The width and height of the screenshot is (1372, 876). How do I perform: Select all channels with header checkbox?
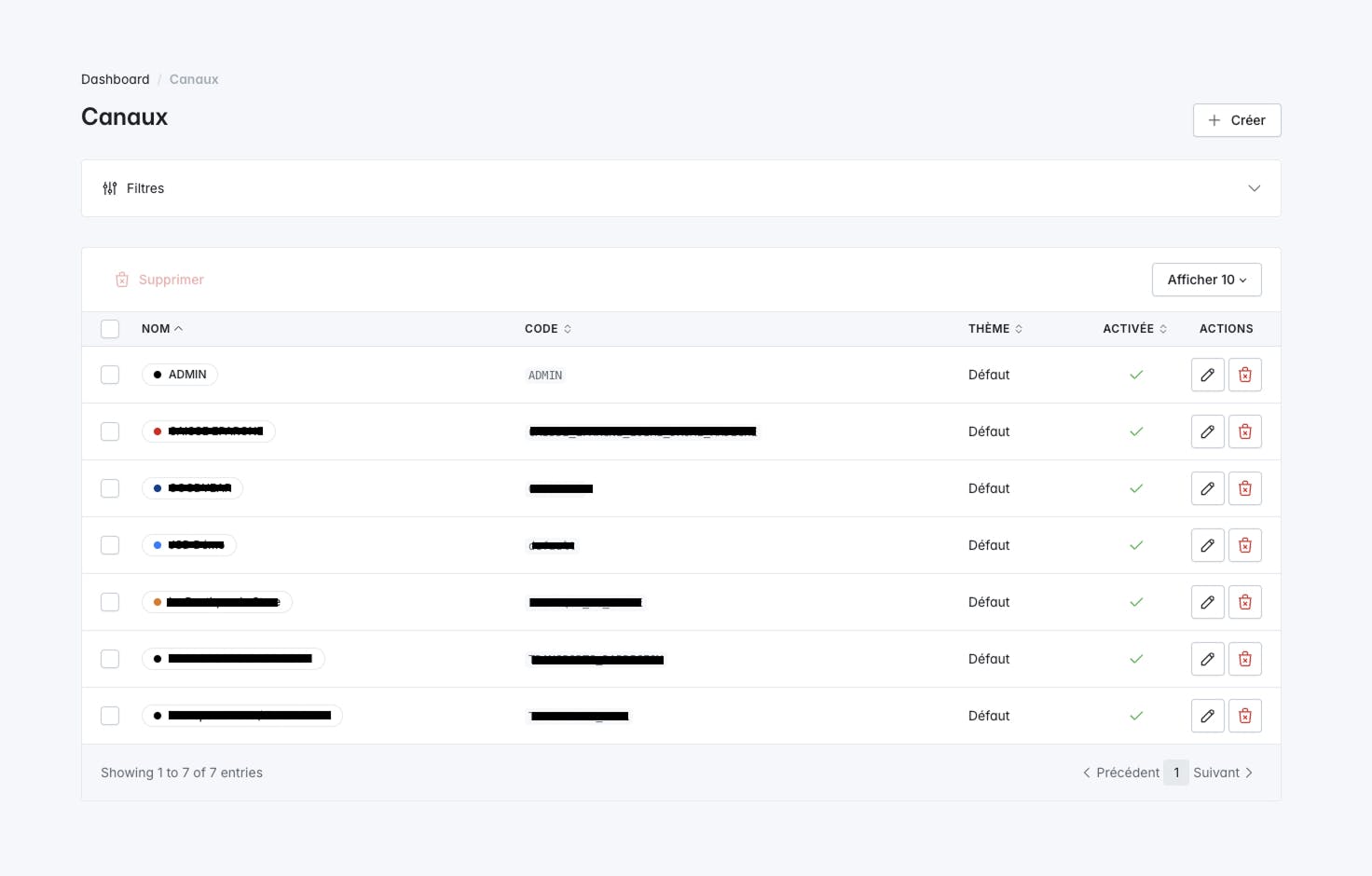click(110, 329)
